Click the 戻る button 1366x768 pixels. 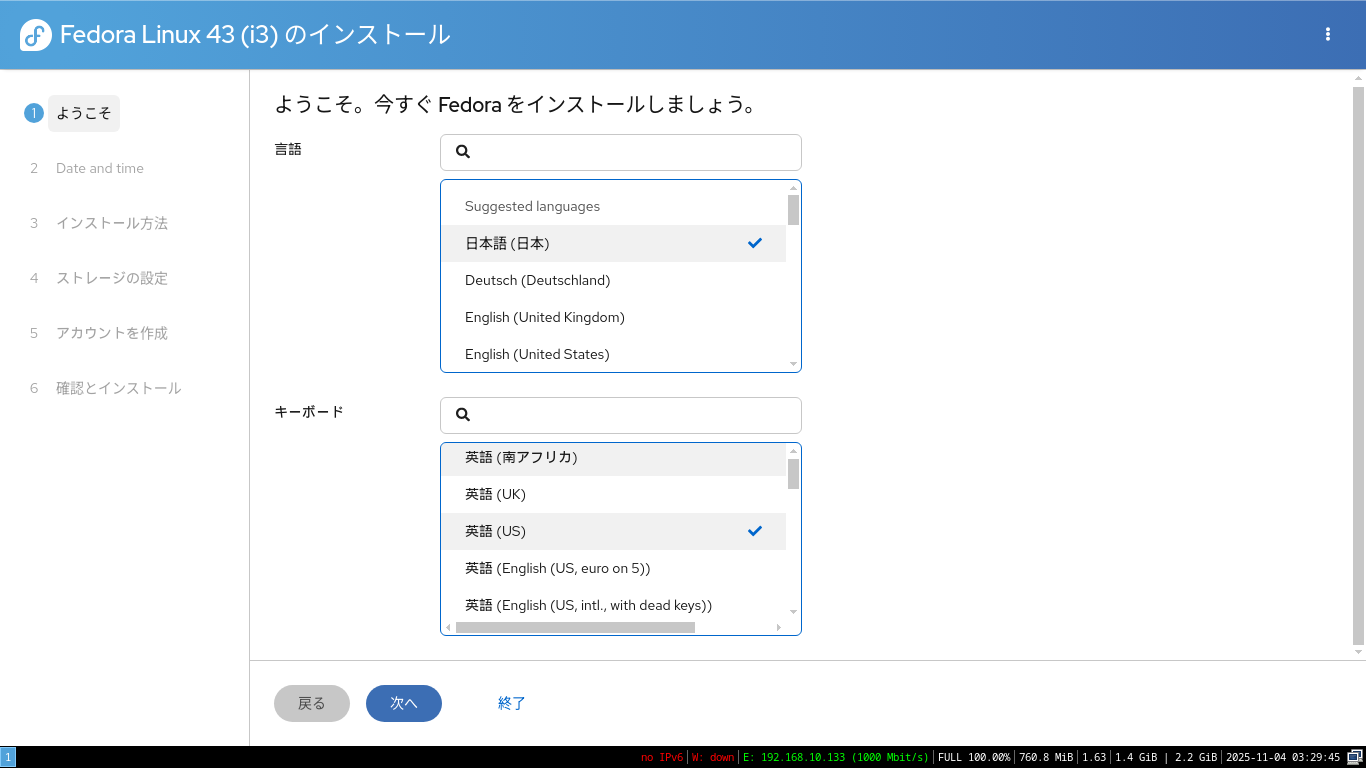click(x=312, y=703)
